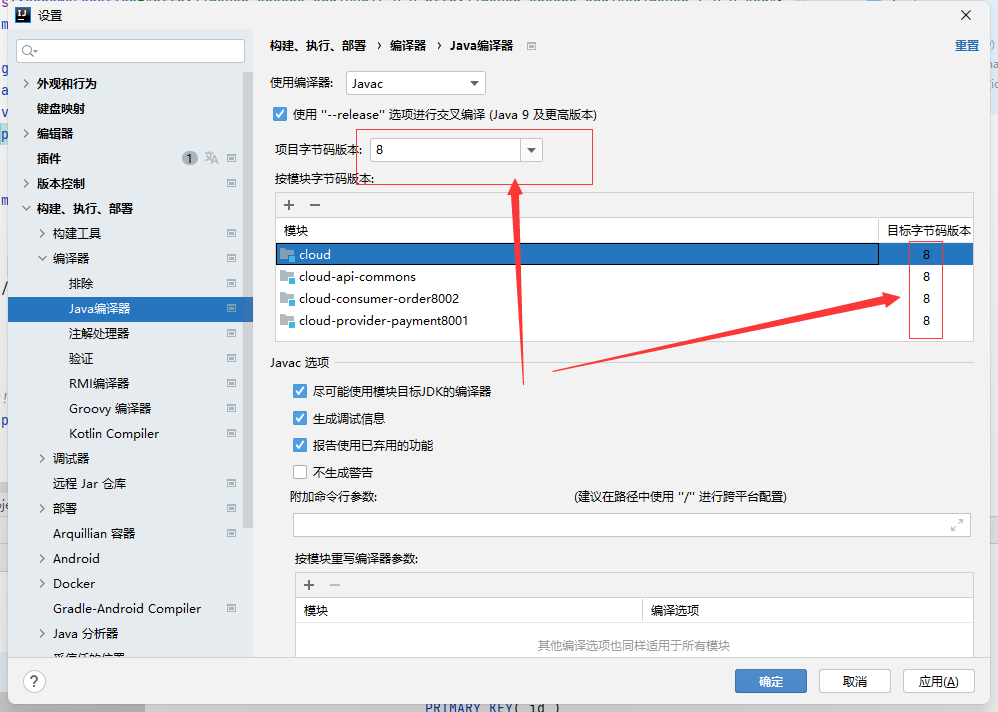Expand the 外观和行为 tree node

26,84
